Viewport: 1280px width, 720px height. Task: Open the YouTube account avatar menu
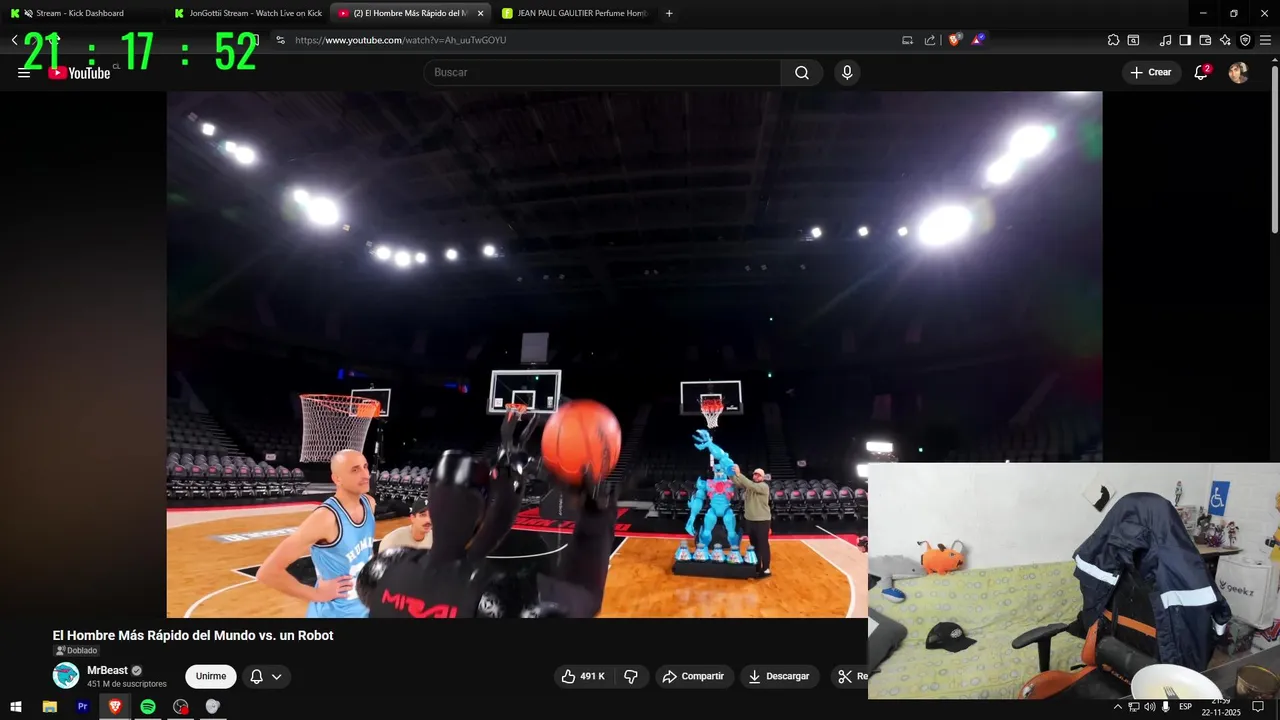(1238, 73)
